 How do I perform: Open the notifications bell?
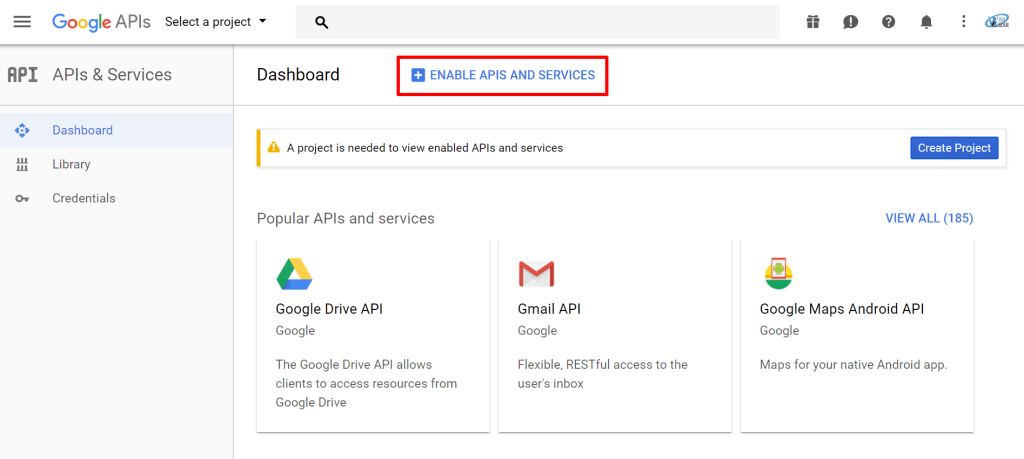coord(926,22)
